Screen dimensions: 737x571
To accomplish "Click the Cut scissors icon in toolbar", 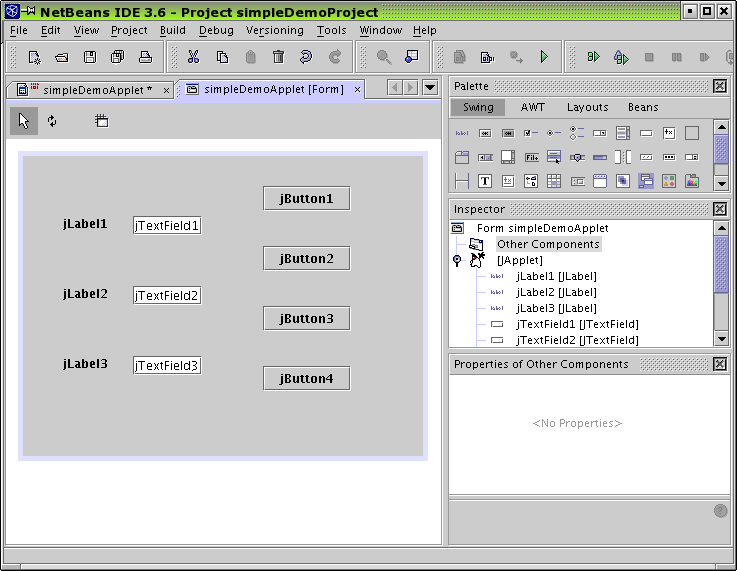I will [x=194, y=57].
